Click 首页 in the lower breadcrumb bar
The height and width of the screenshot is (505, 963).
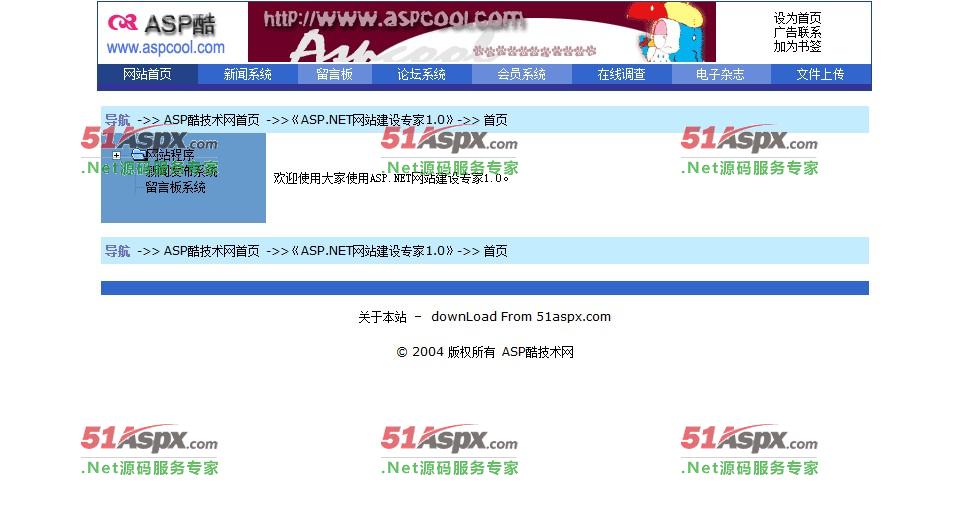pos(495,251)
